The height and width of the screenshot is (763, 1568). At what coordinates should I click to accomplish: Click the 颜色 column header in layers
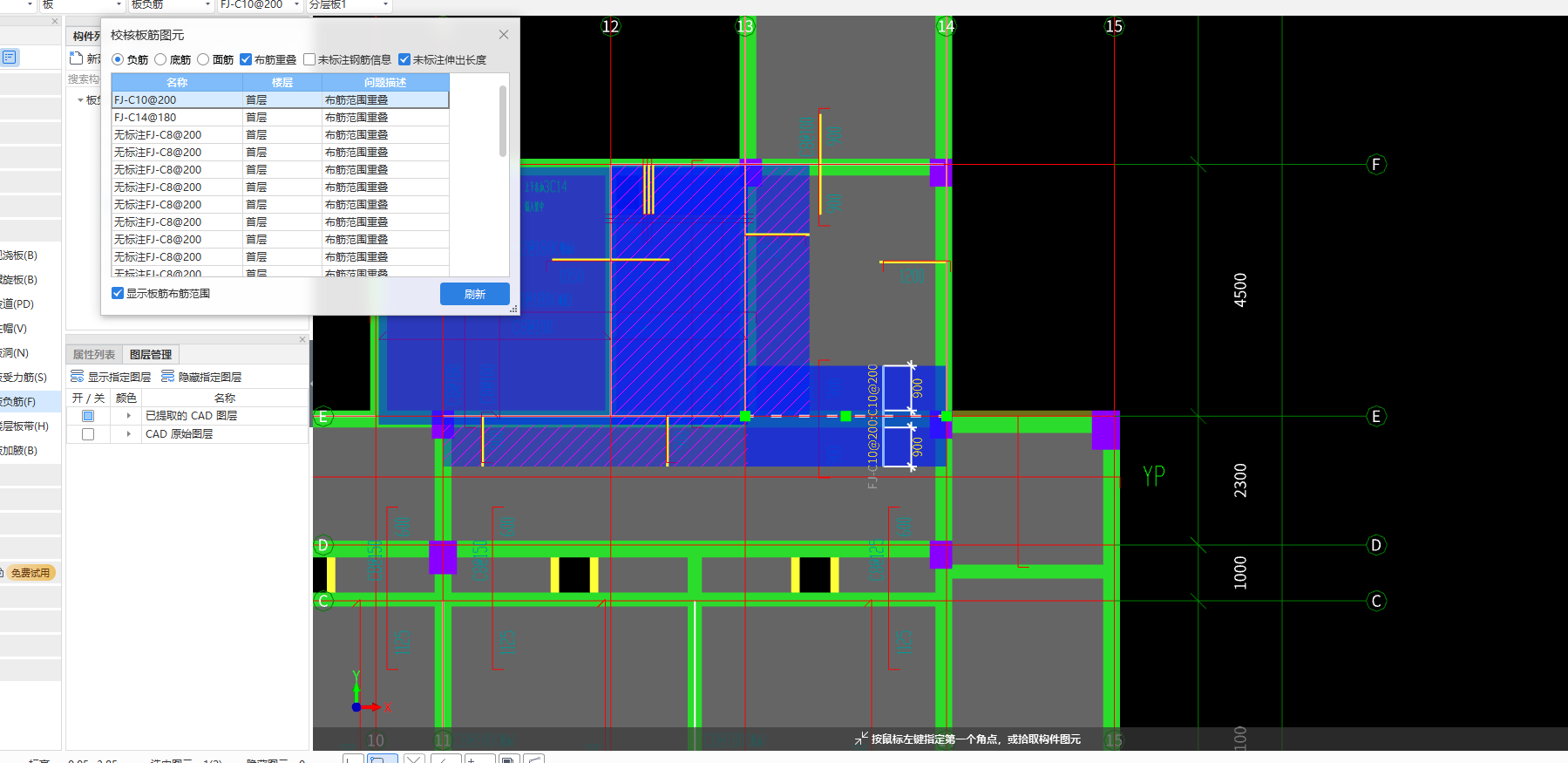tap(126, 398)
